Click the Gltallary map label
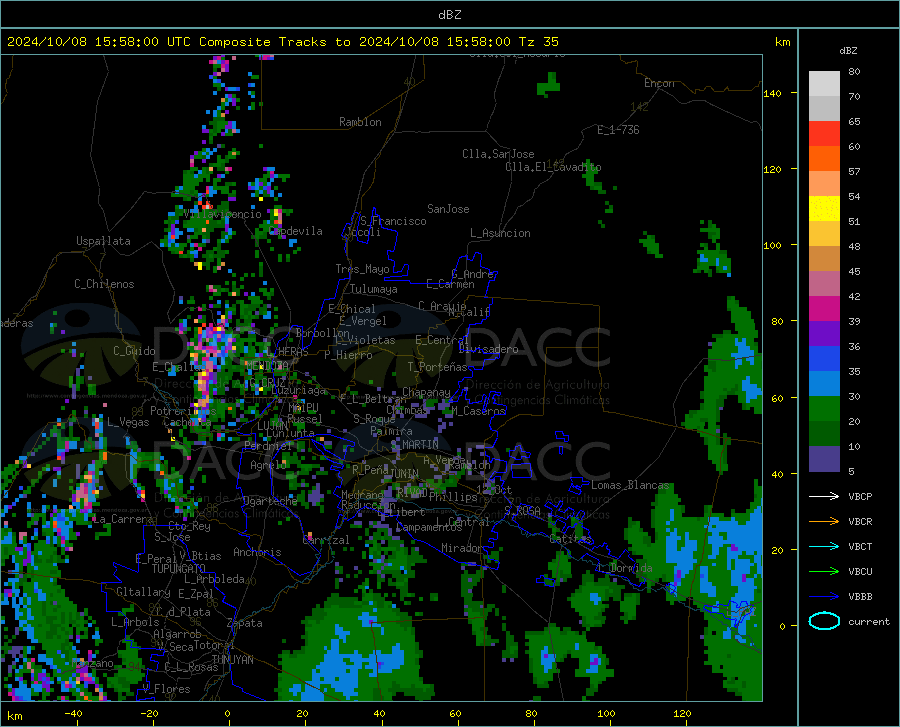Screen dimensions: 900x727 coord(143,592)
